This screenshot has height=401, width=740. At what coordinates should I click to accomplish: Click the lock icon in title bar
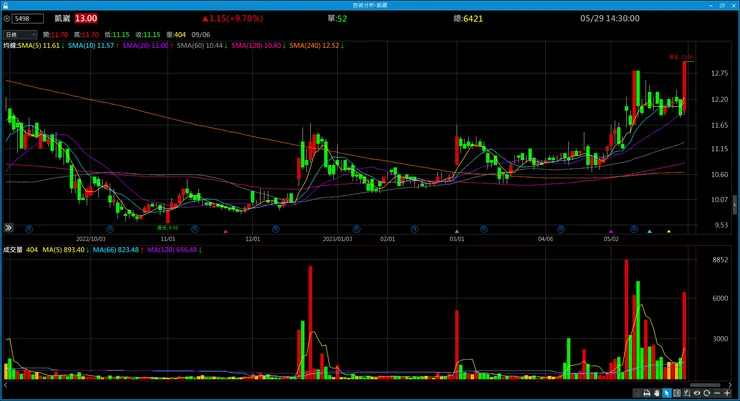pyautogui.click(x=5, y=5)
